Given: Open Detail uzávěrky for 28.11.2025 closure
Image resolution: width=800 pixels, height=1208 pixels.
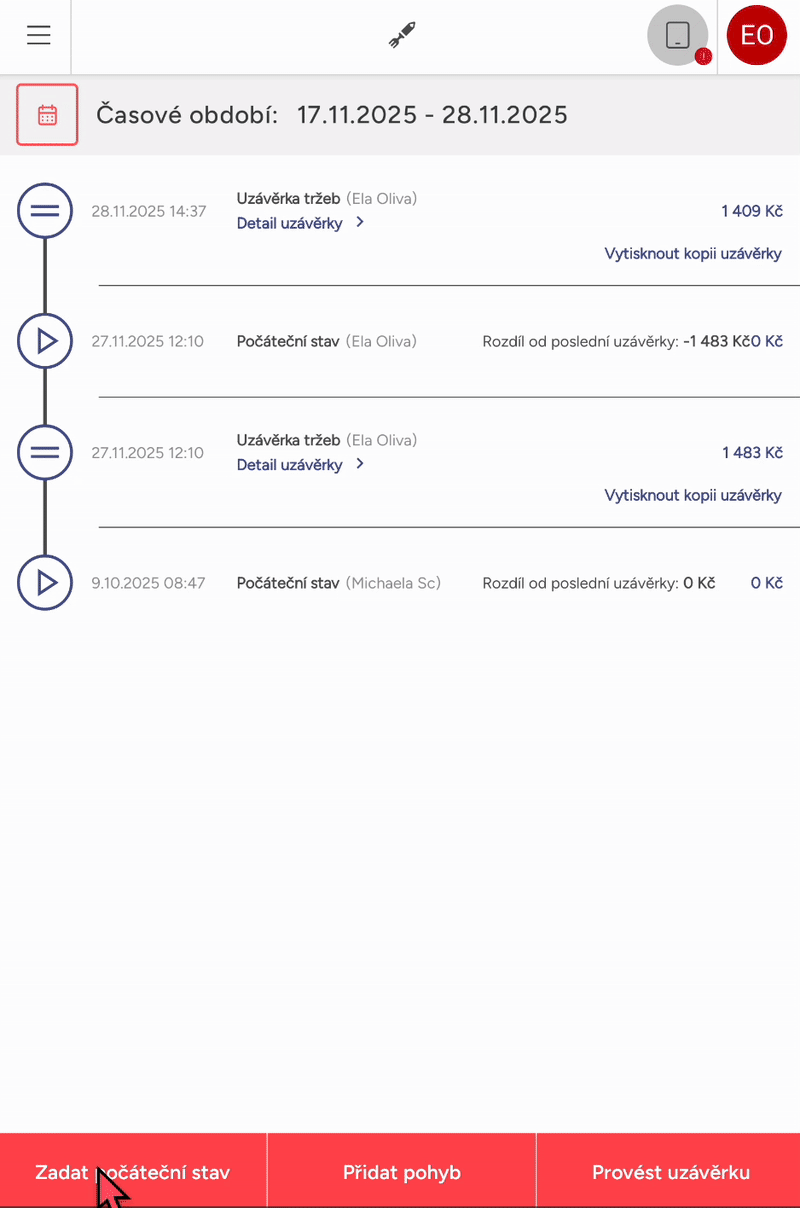Looking at the screenshot, I should pos(289,223).
